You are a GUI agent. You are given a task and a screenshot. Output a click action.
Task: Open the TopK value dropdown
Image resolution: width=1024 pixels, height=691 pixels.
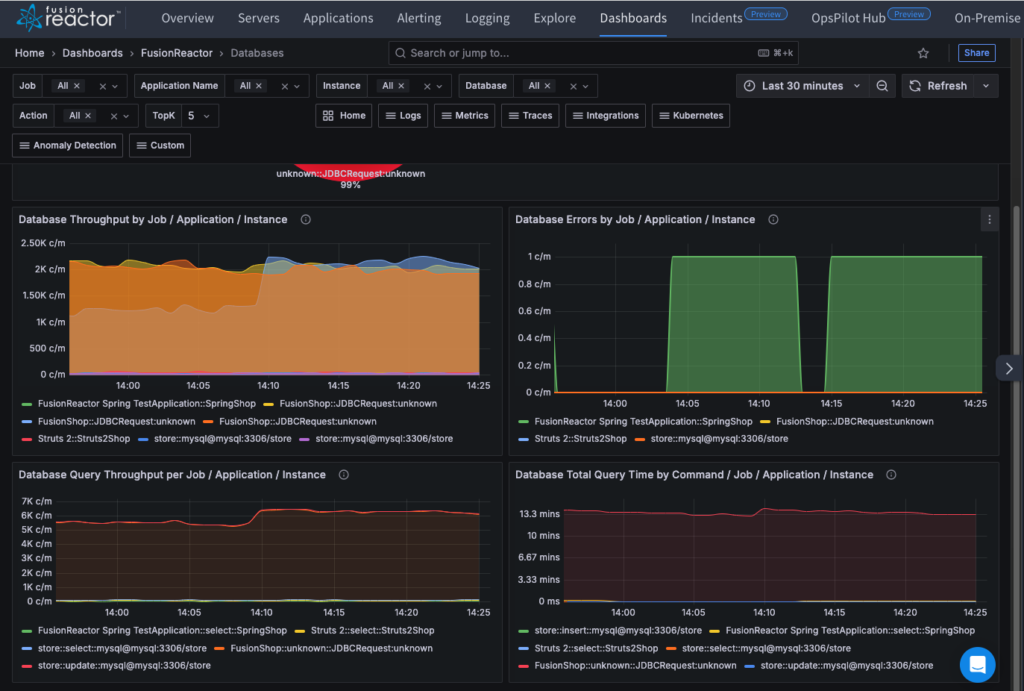point(200,116)
